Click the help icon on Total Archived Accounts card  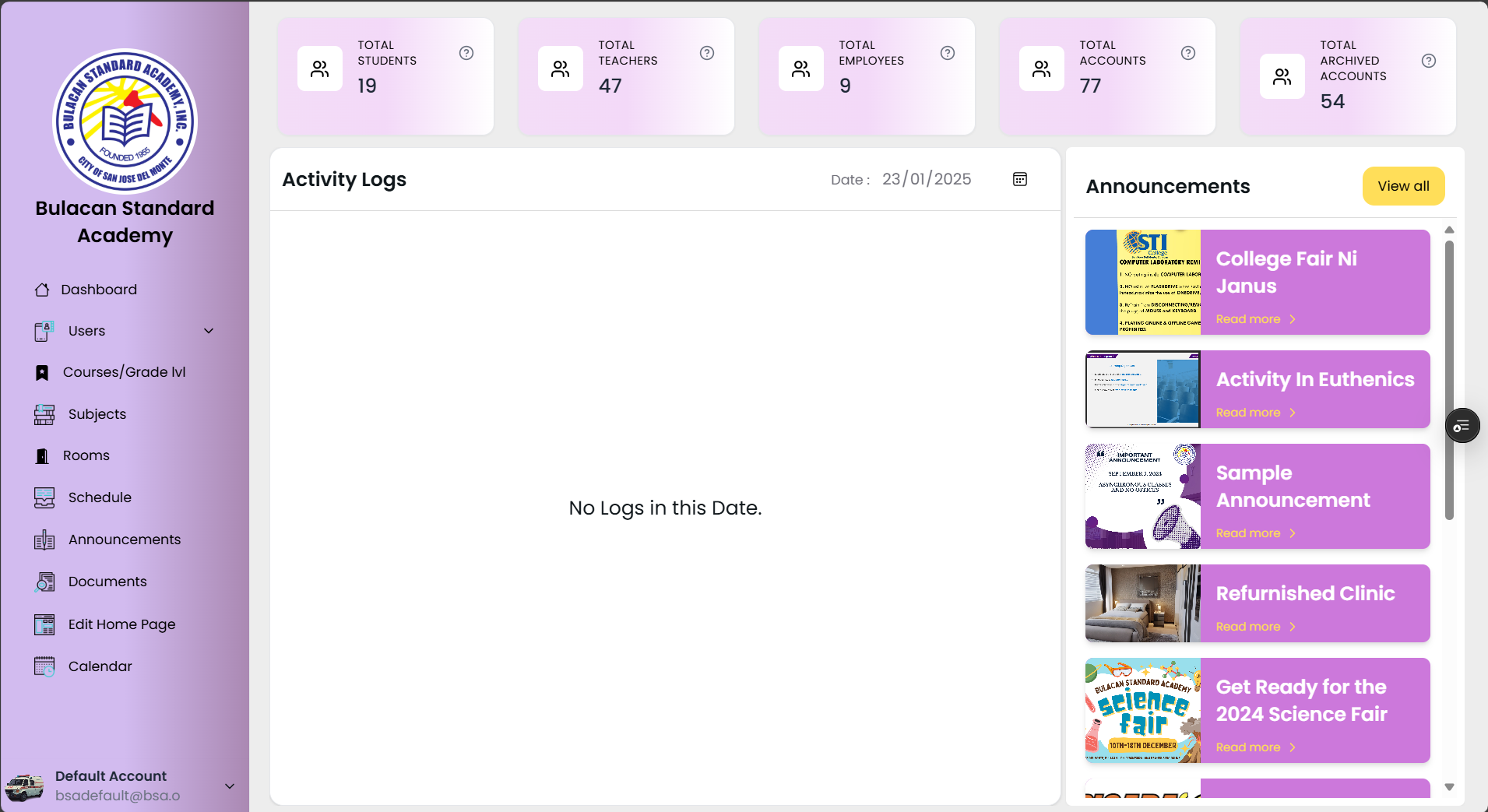1429,61
